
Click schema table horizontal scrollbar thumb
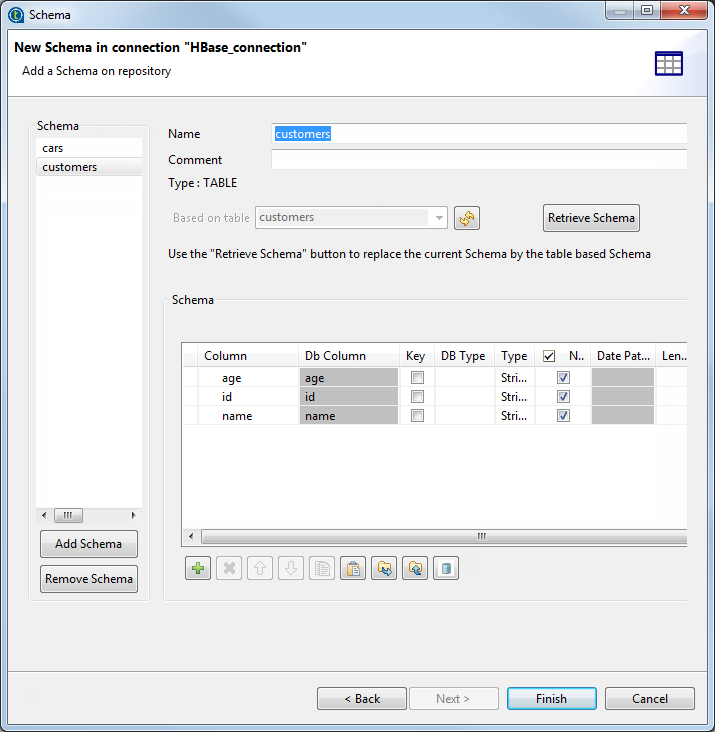tap(444, 536)
